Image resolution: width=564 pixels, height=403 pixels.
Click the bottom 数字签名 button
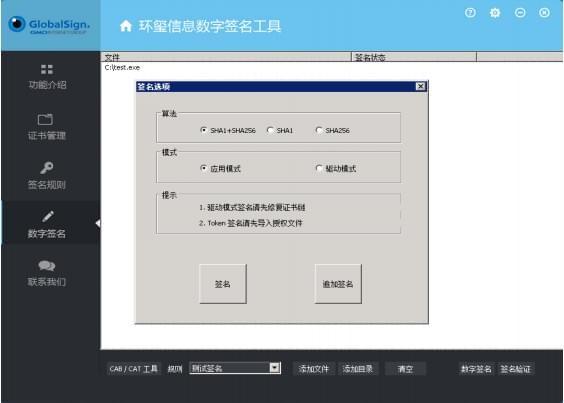pyautogui.click(x=476, y=369)
